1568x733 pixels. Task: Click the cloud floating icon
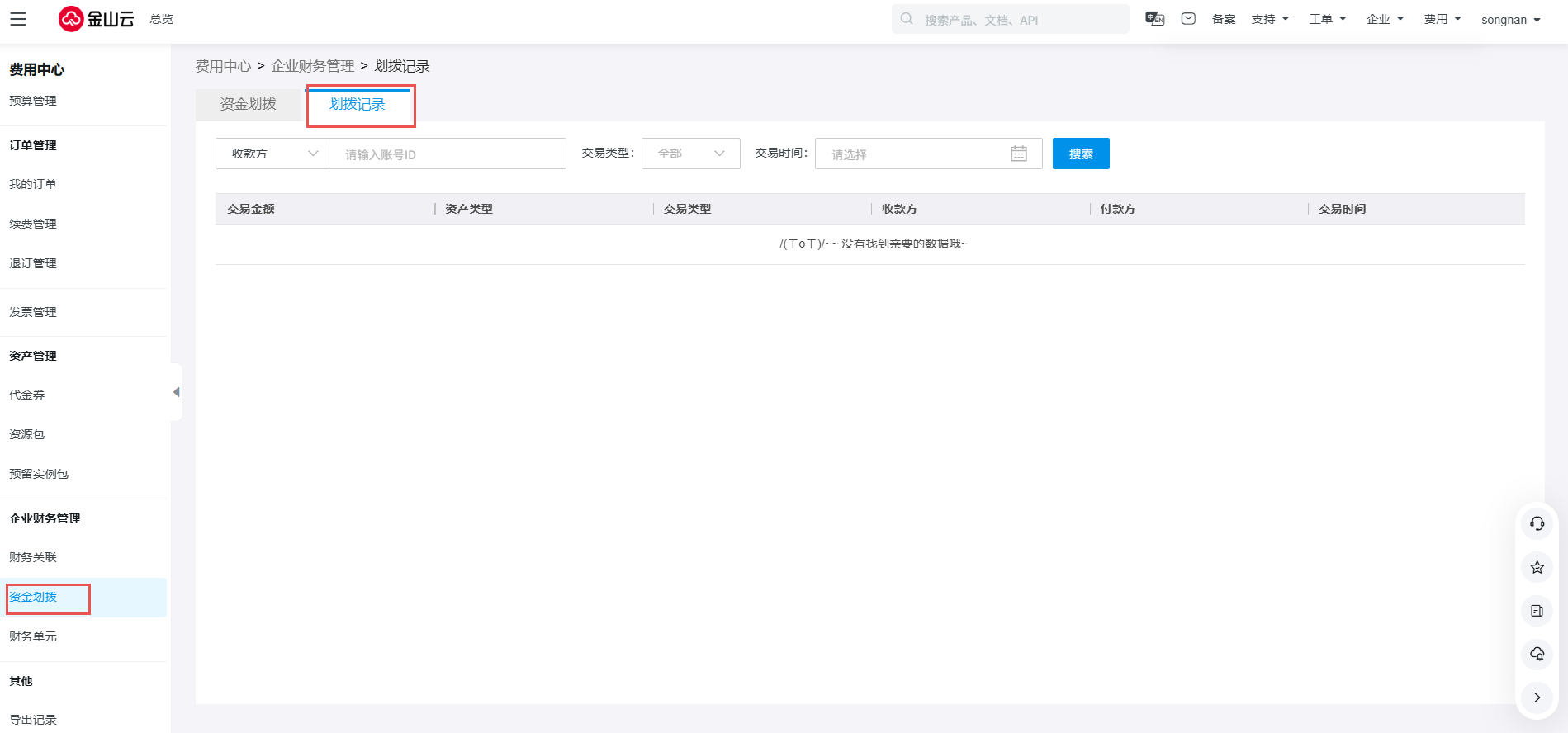pyautogui.click(x=1537, y=654)
